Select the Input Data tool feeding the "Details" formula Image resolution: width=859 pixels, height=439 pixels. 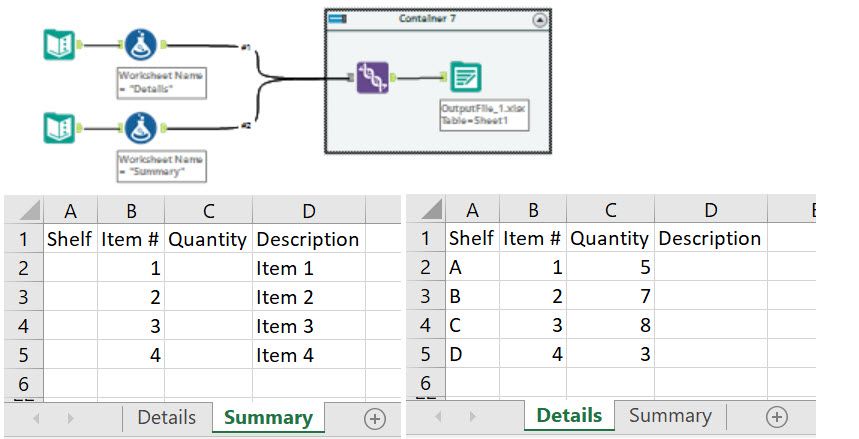59,46
